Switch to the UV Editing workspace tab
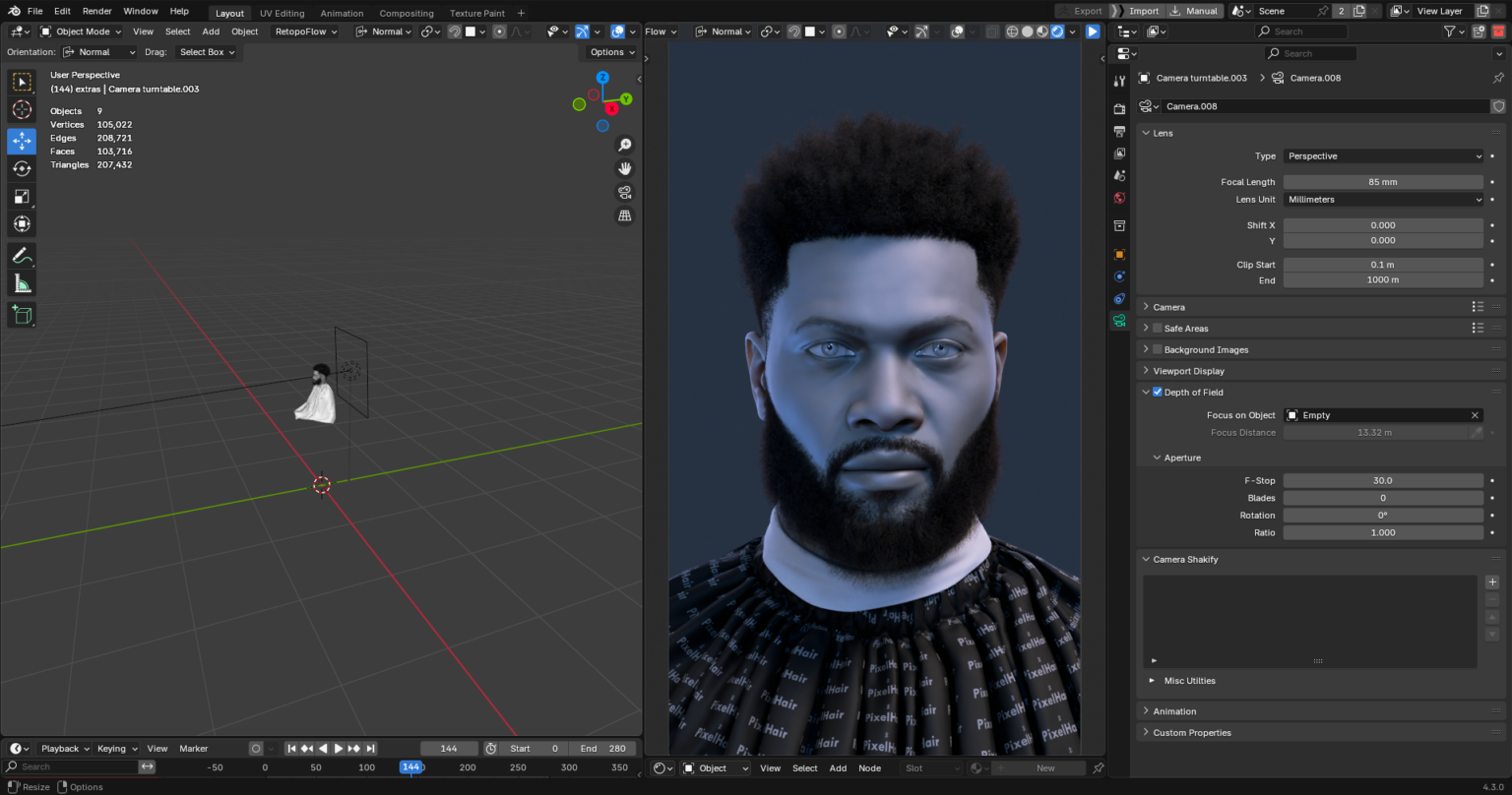 point(282,13)
